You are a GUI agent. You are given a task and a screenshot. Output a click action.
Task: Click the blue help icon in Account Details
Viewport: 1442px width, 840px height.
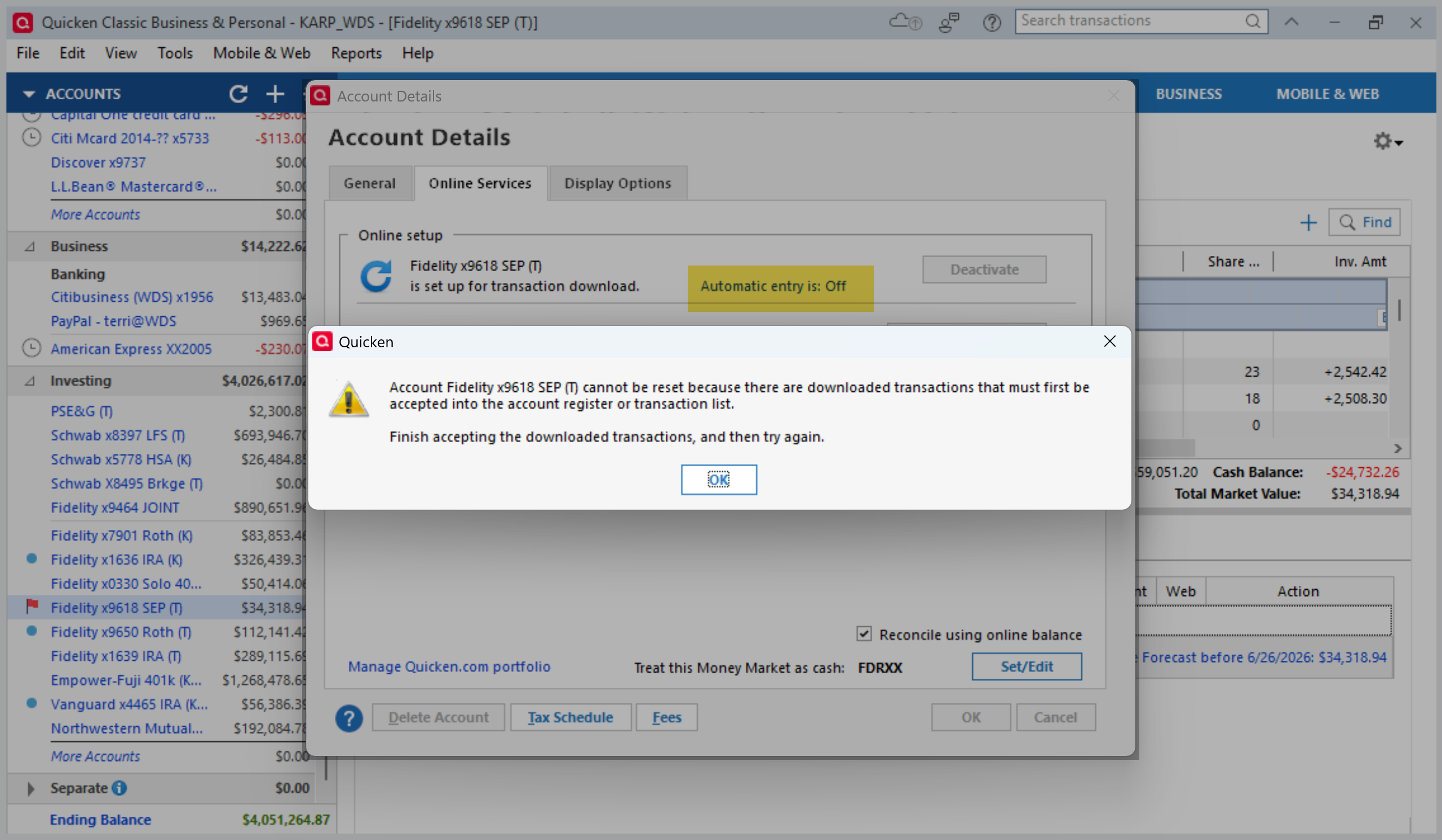click(x=348, y=718)
